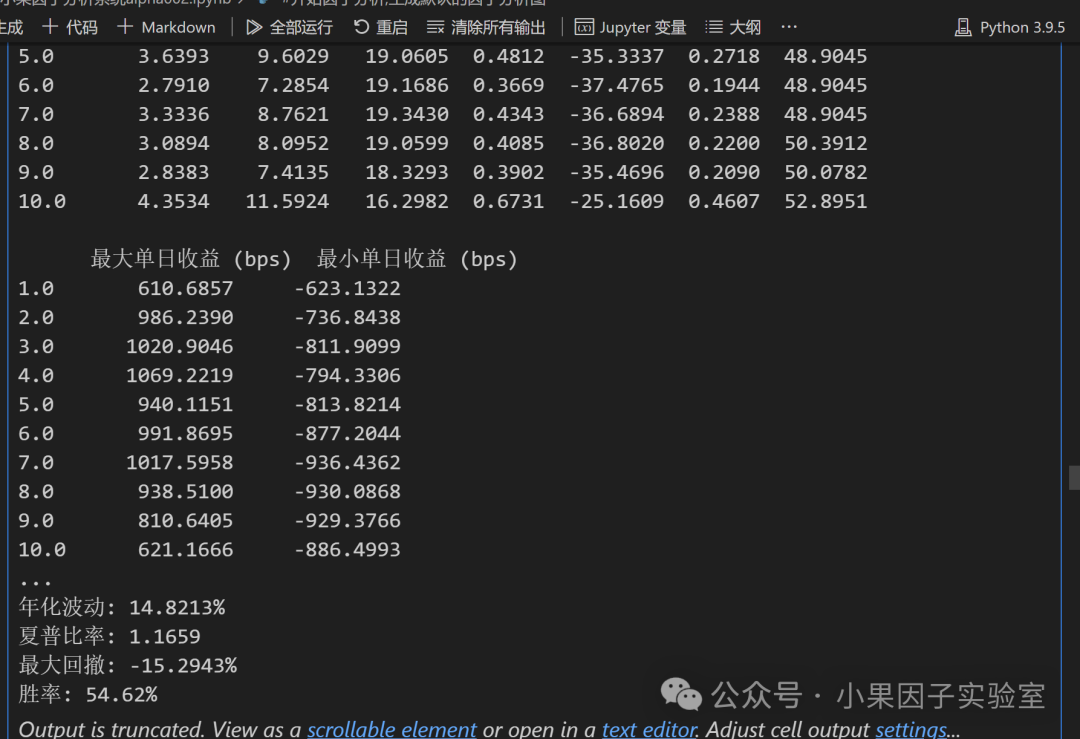Click the value 810.6405
Screen dimensions: 1080x739
[185, 521]
